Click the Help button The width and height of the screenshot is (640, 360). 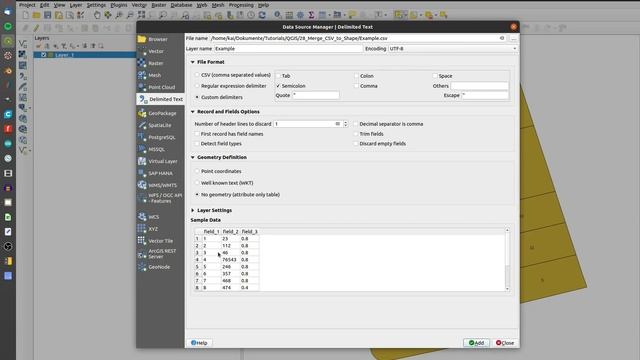[x=199, y=343]
